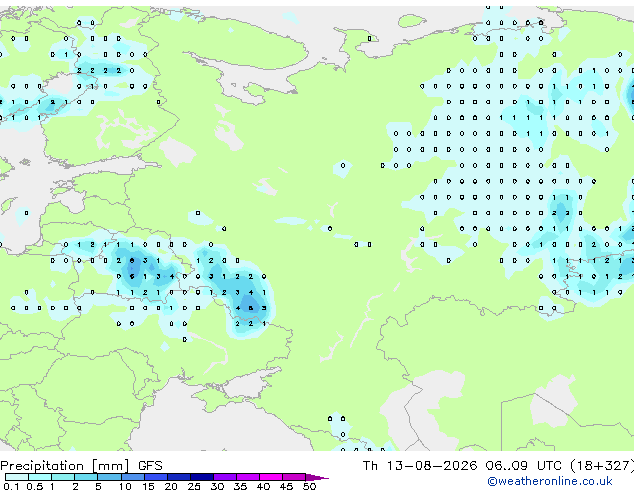634x490 pixels.
Task: Click the 25–30 mm dark blue legend box
Action: click(x=202, y=477)
